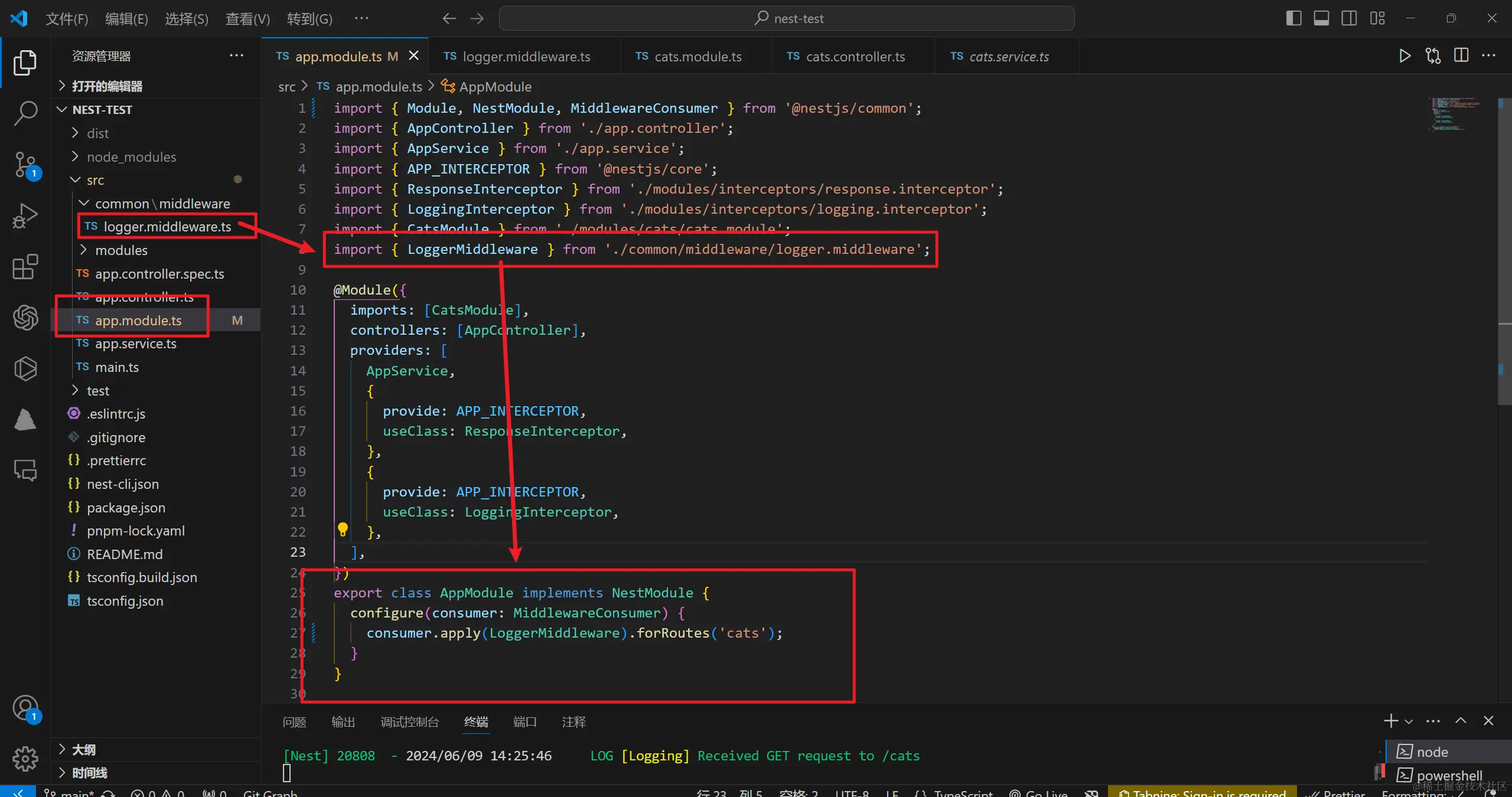Maximize the panel with the up chevron

(1461, 721)
